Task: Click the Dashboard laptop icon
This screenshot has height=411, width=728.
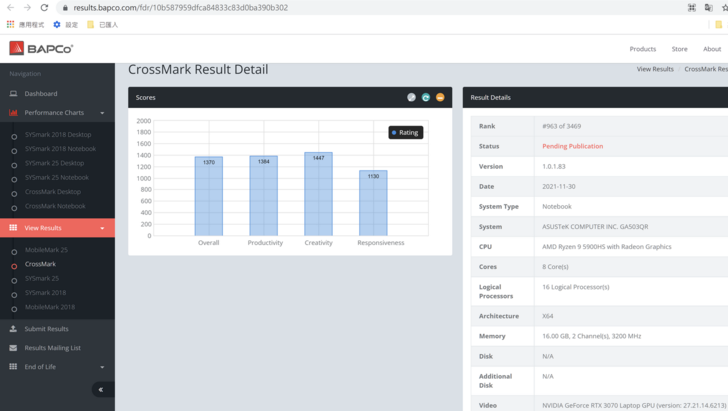Action: (13, 93)
